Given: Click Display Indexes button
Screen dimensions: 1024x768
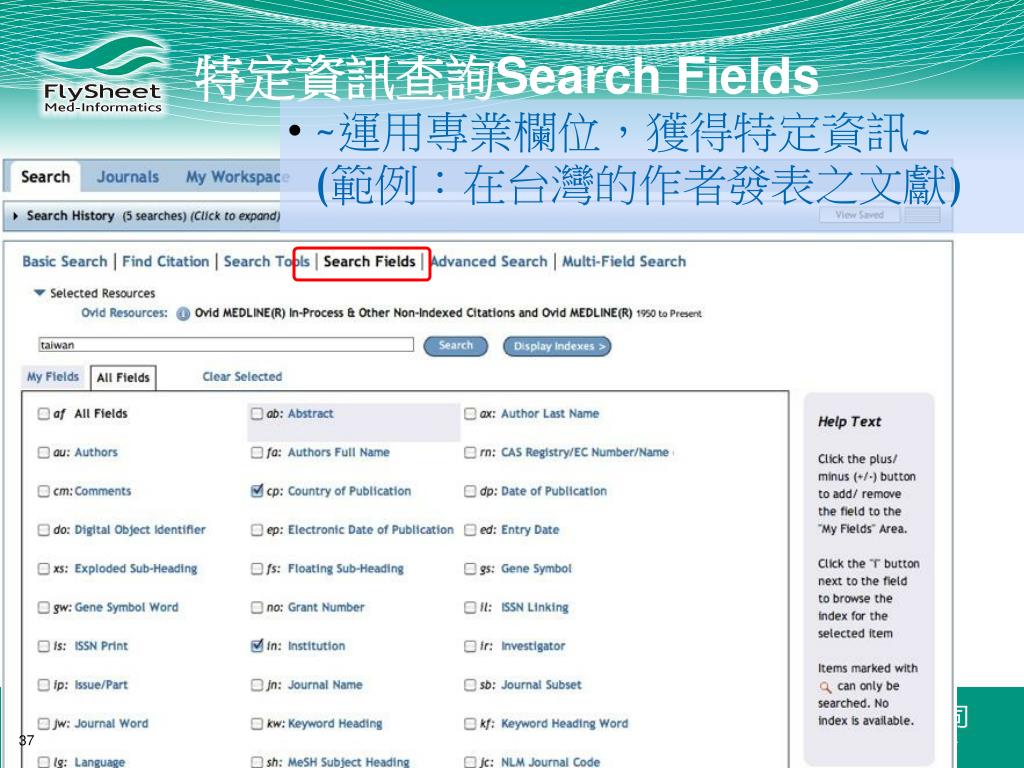Looking at the screenshot, I should [557, 346].
